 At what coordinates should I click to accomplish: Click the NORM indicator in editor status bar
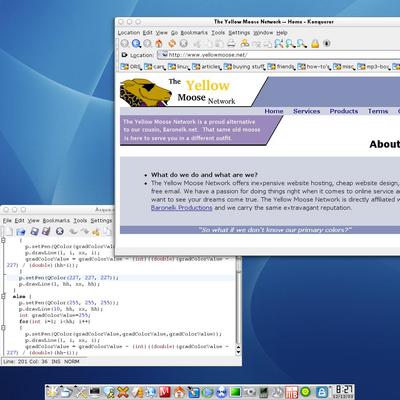72,361
